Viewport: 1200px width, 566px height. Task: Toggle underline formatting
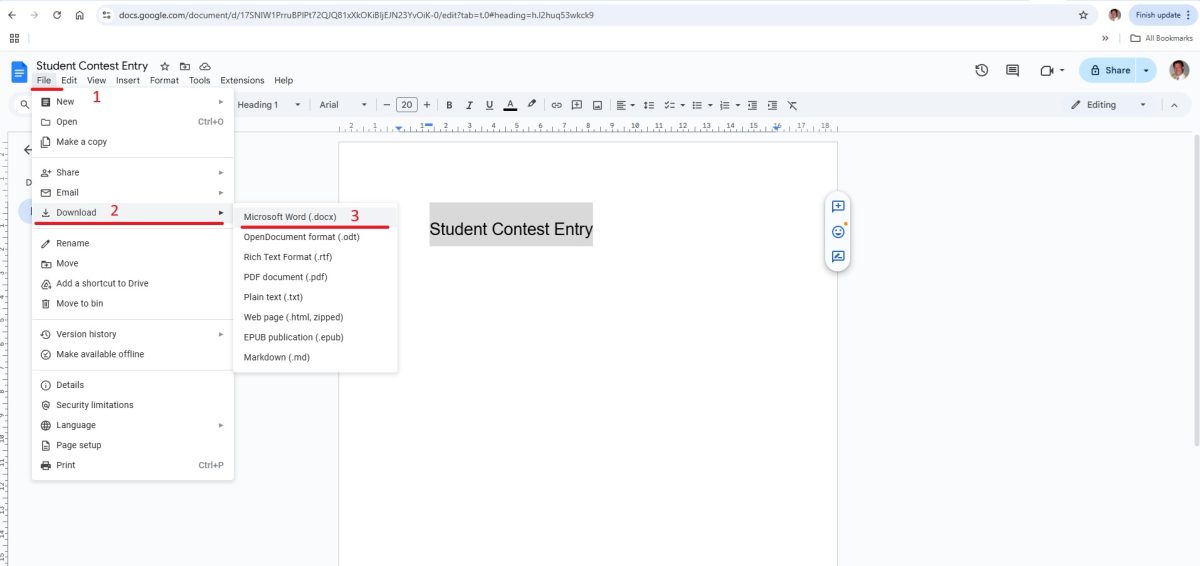(489, 105)
